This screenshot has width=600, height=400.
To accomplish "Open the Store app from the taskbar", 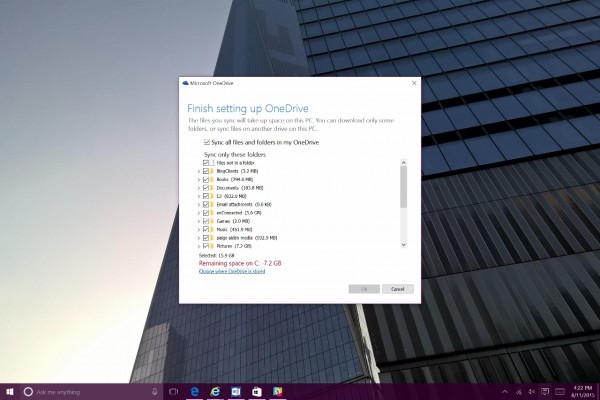I will click(x=257, y=392).
